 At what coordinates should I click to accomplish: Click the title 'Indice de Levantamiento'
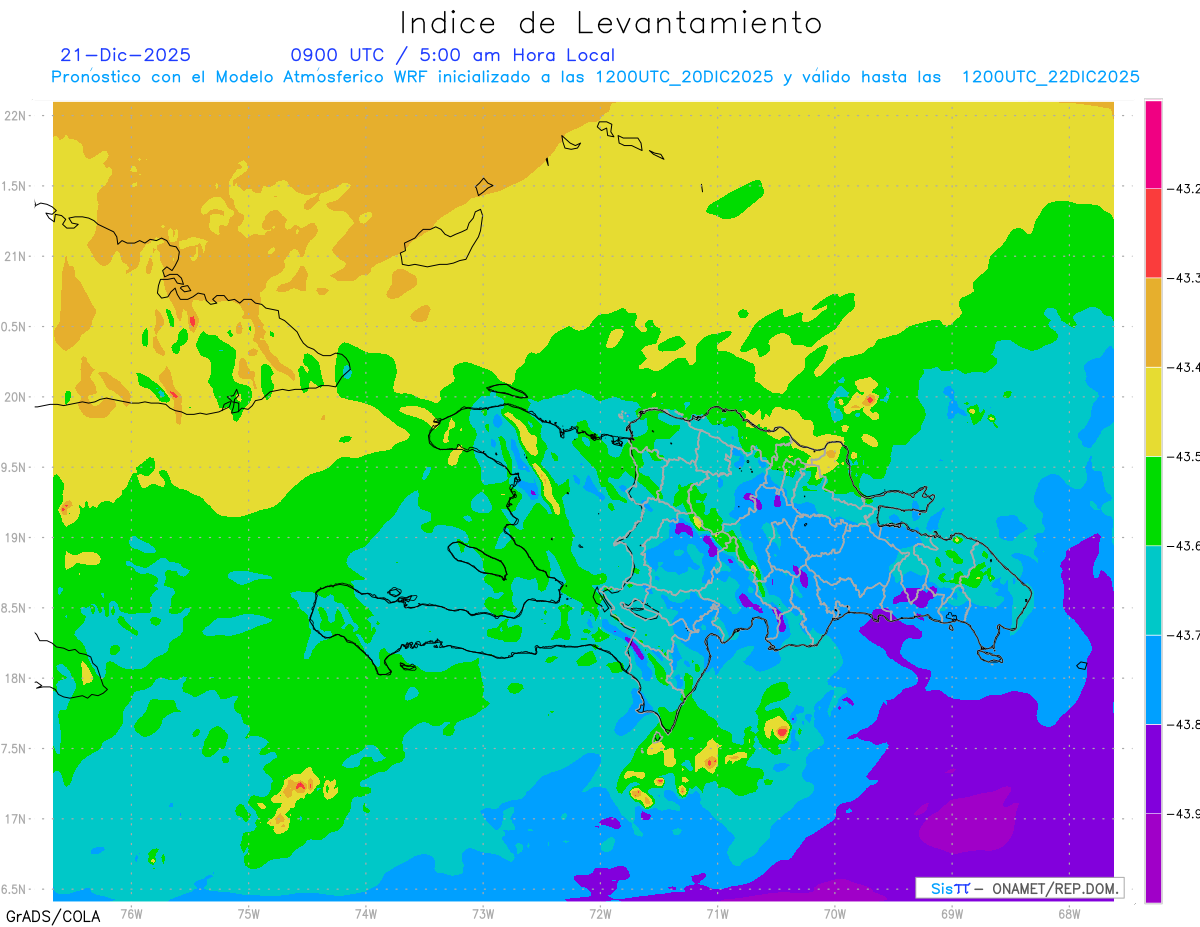click(x=611, y=23)
